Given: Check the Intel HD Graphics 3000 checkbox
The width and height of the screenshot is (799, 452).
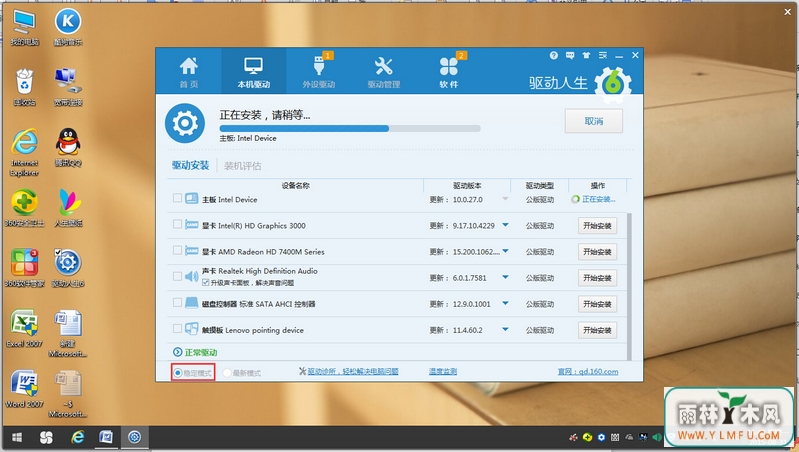Looking at the screenshot, I should pyautogui.click(x=177, y=224).
